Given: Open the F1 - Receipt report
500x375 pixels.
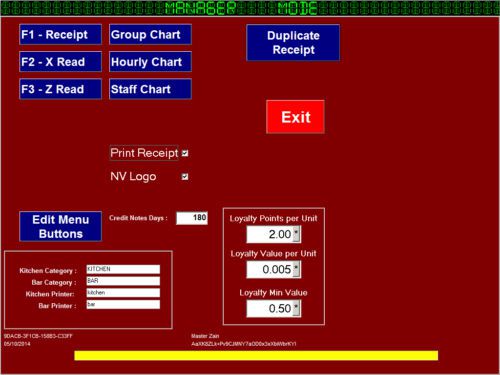Looking at the screenshot, I should click(x=60, y=34).
